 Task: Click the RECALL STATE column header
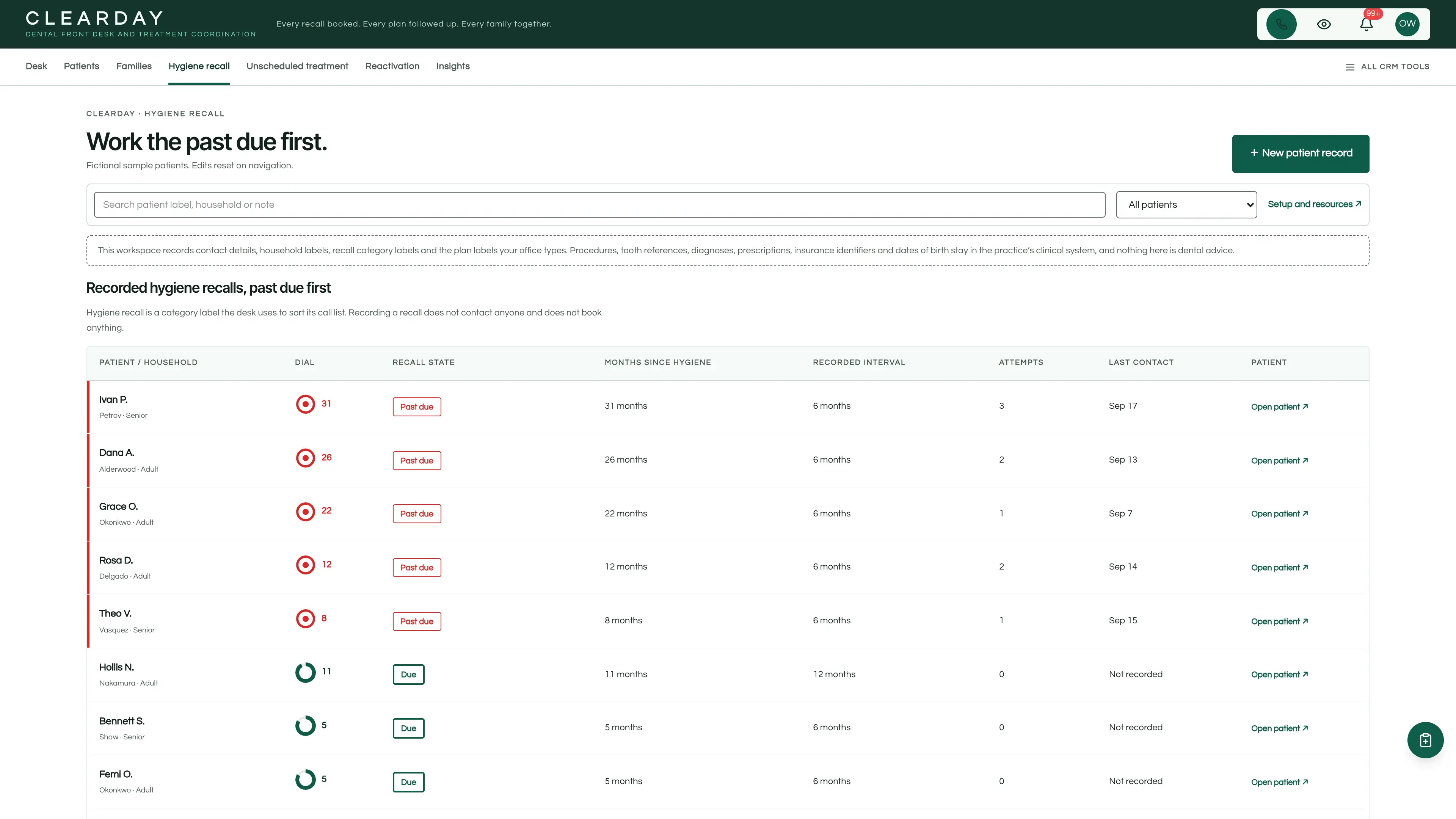click(424, 362)
